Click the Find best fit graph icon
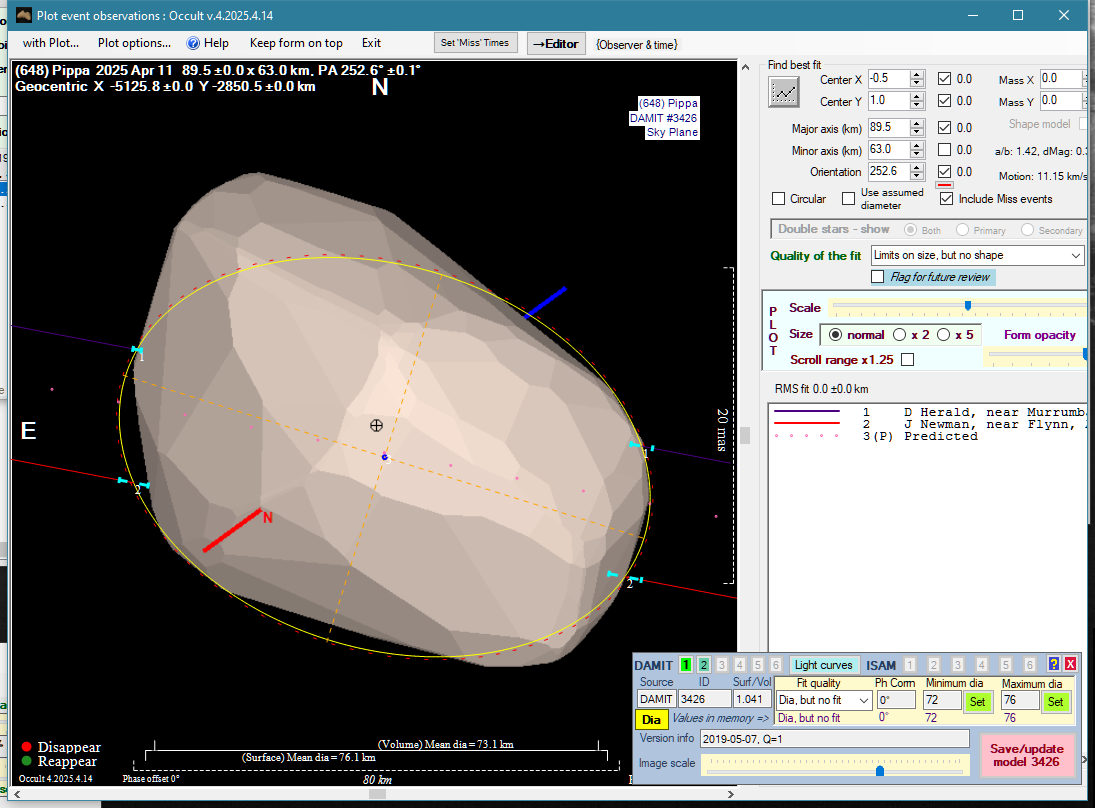 coord(784,92)
